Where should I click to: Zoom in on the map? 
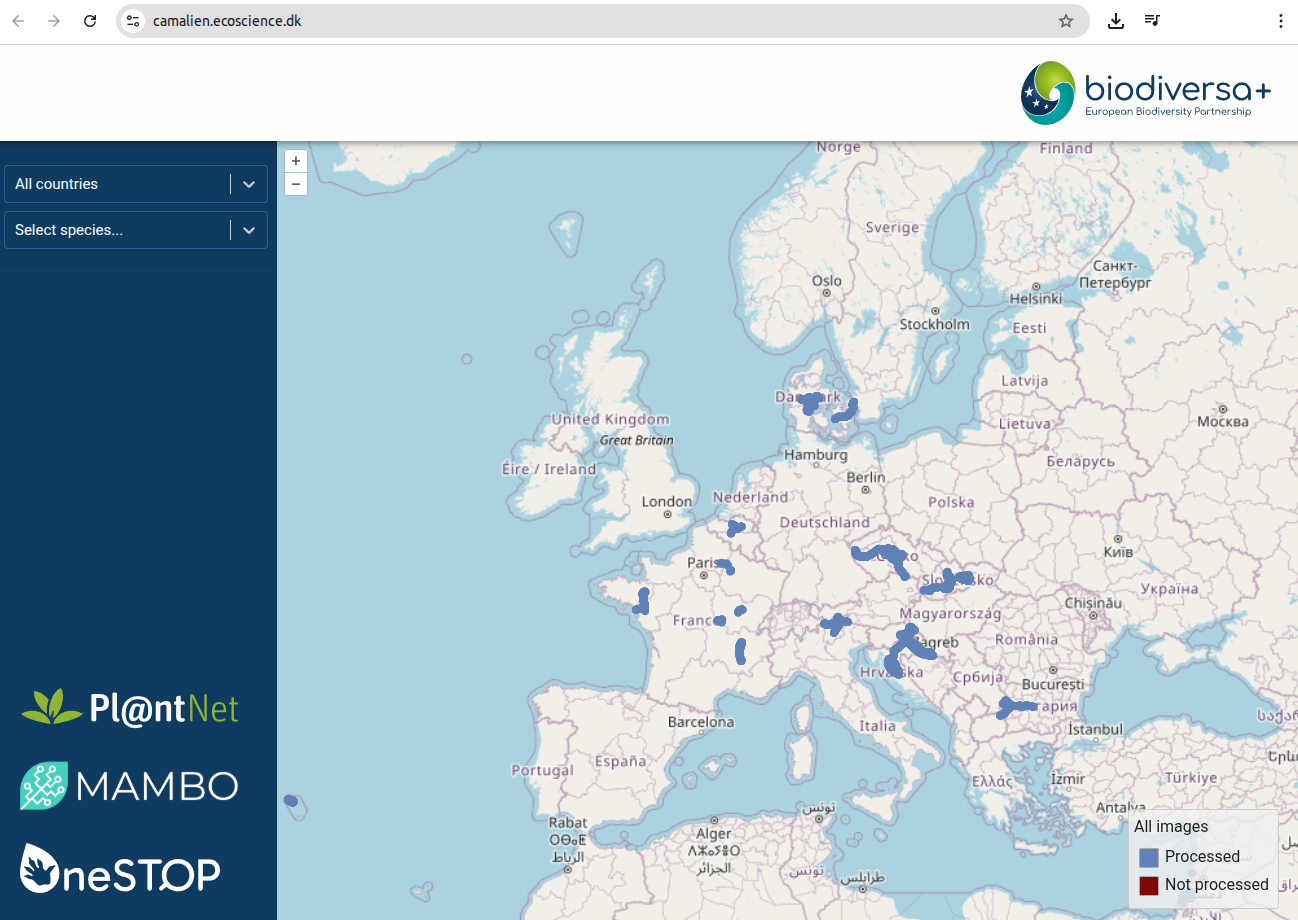(x=295, y=161)
